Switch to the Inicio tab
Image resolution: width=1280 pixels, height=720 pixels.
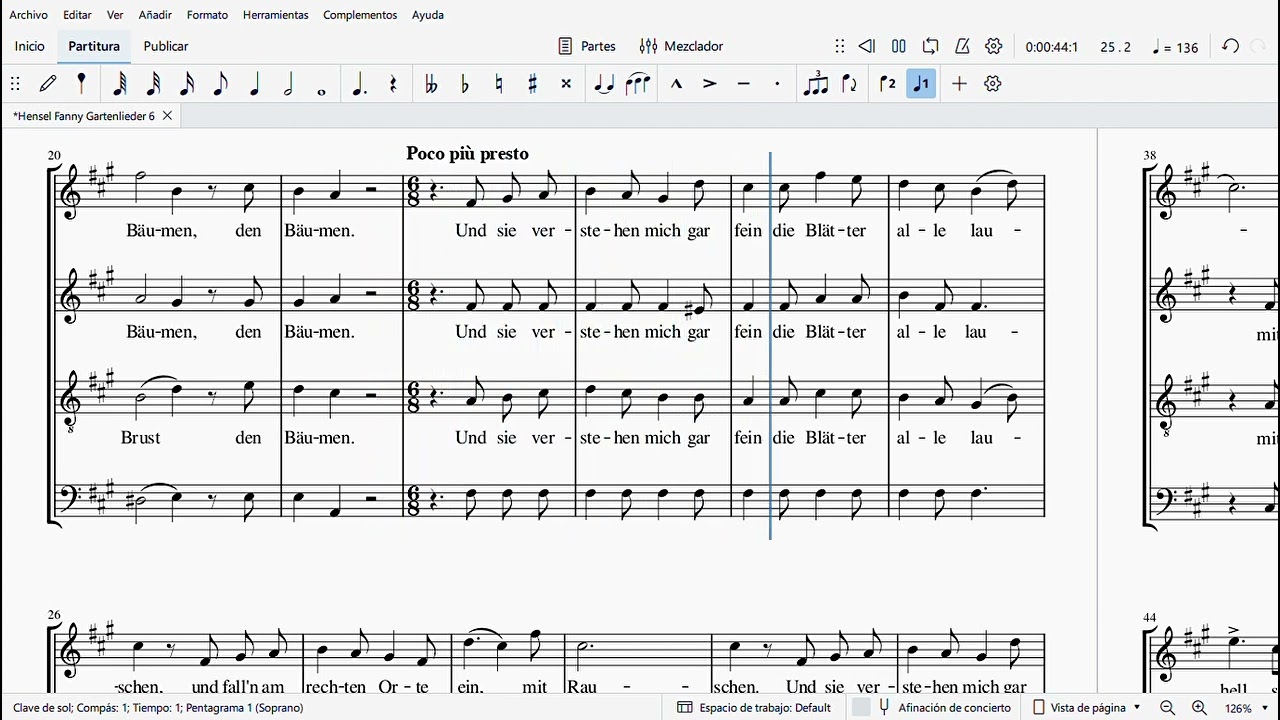point(30,46)
